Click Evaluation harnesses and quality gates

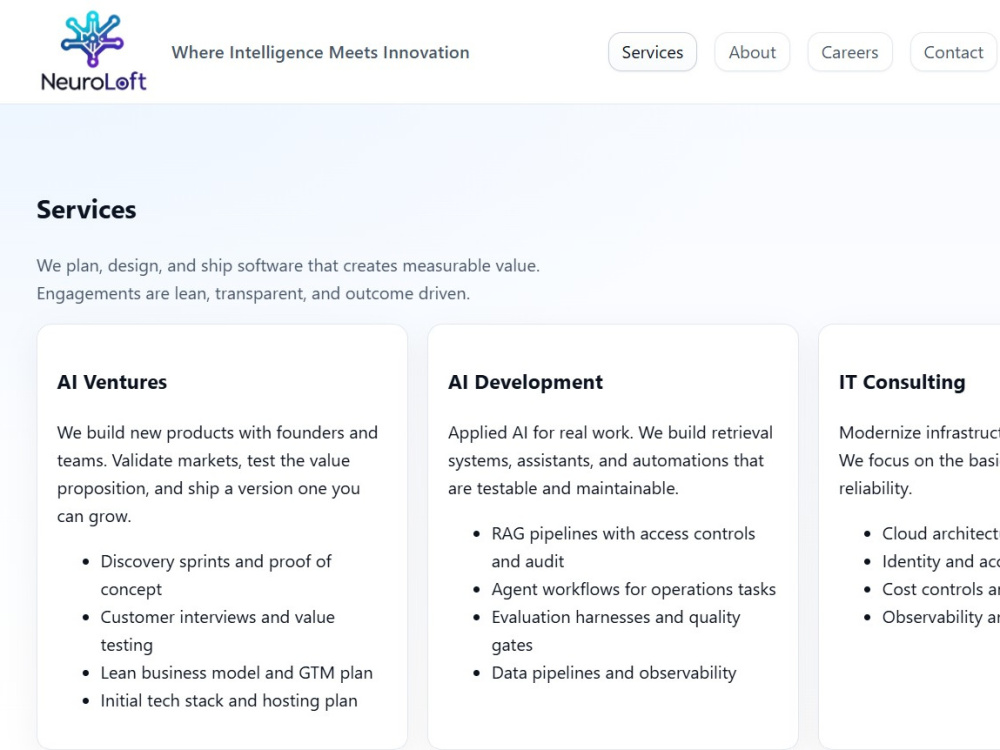[x=615, y=631]
